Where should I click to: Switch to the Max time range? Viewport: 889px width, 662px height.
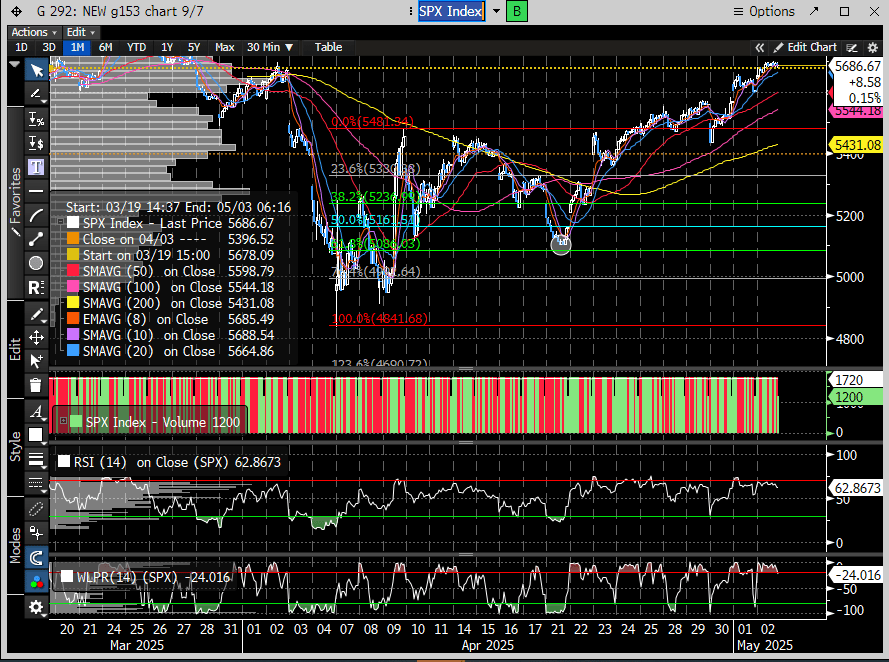click(x=225, y=47)
